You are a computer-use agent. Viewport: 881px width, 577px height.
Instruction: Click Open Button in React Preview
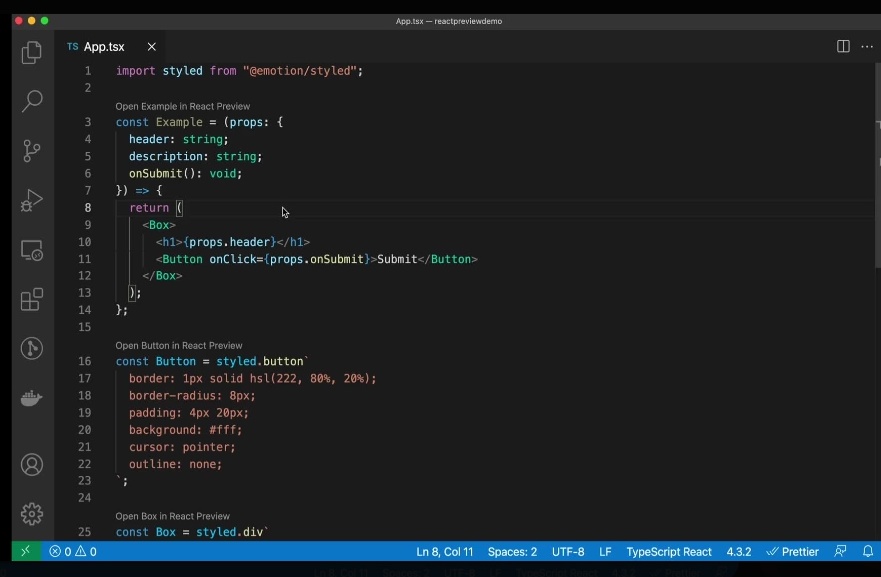click(x=179, y=345)
